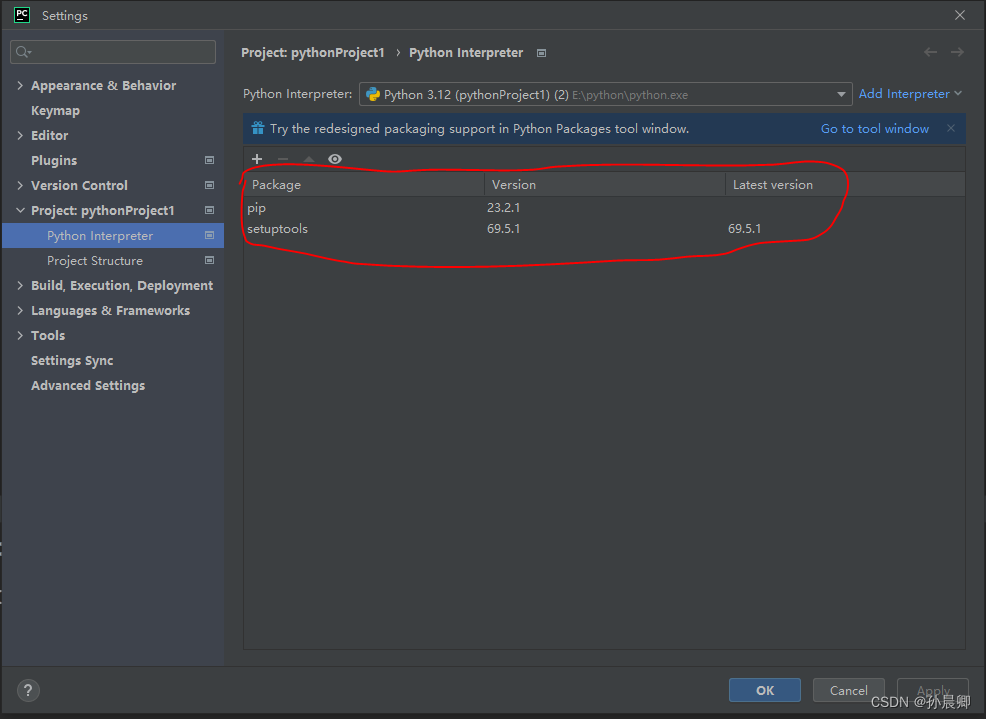Viewport: 986px width, 719px height.
Task: Select the pip package row
Action: coord(604,208)
